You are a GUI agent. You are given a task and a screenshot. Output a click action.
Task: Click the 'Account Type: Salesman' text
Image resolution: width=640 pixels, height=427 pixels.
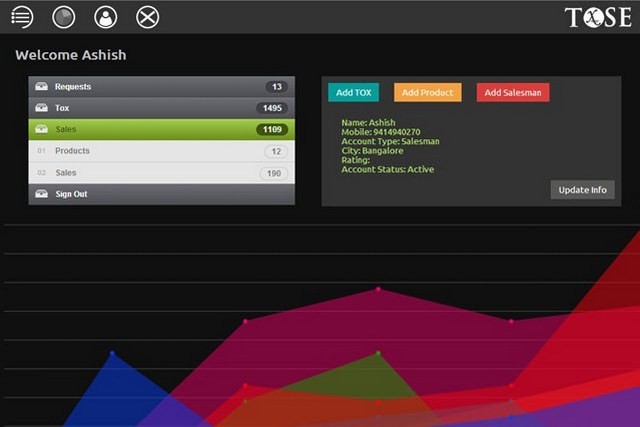390,141
